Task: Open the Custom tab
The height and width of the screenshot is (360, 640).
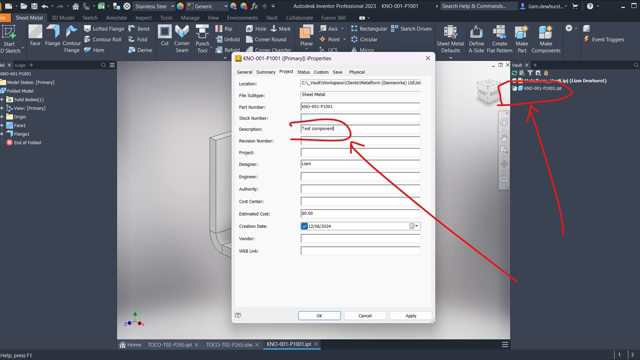Action: (321, 72)
